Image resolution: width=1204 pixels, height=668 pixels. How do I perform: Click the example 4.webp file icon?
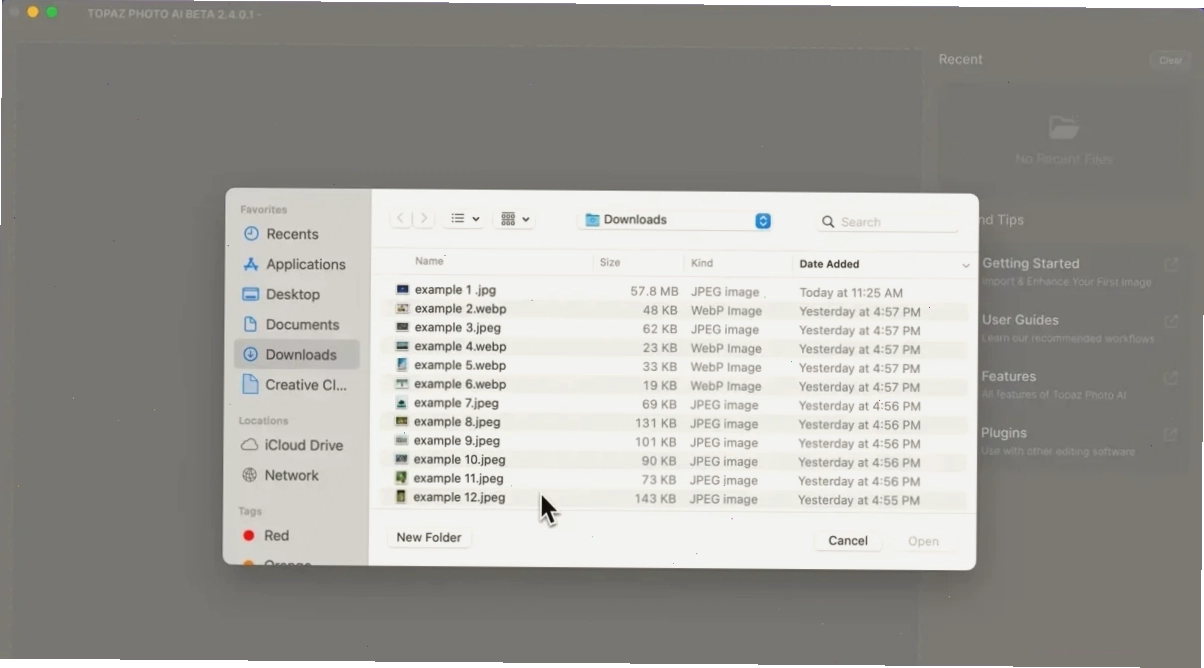402,346
